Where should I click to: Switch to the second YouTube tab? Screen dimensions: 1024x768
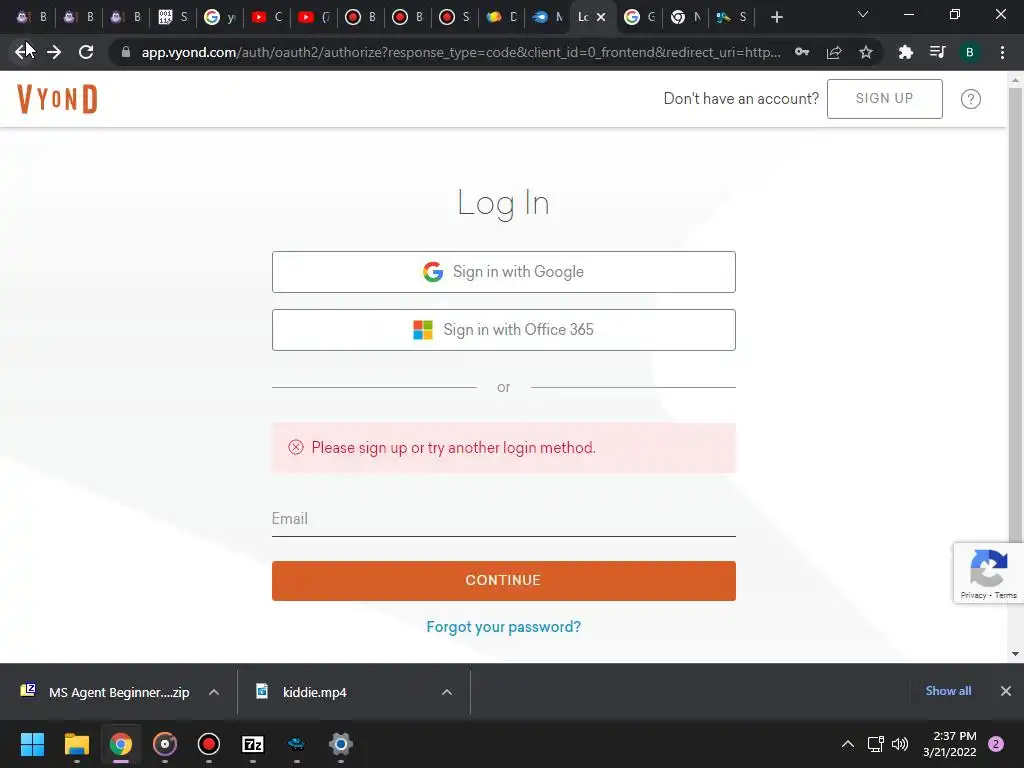tap(314, 17)
